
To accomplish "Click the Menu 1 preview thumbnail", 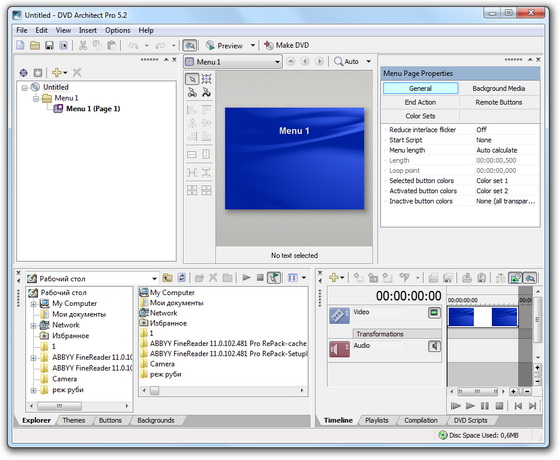I will 294,158.
